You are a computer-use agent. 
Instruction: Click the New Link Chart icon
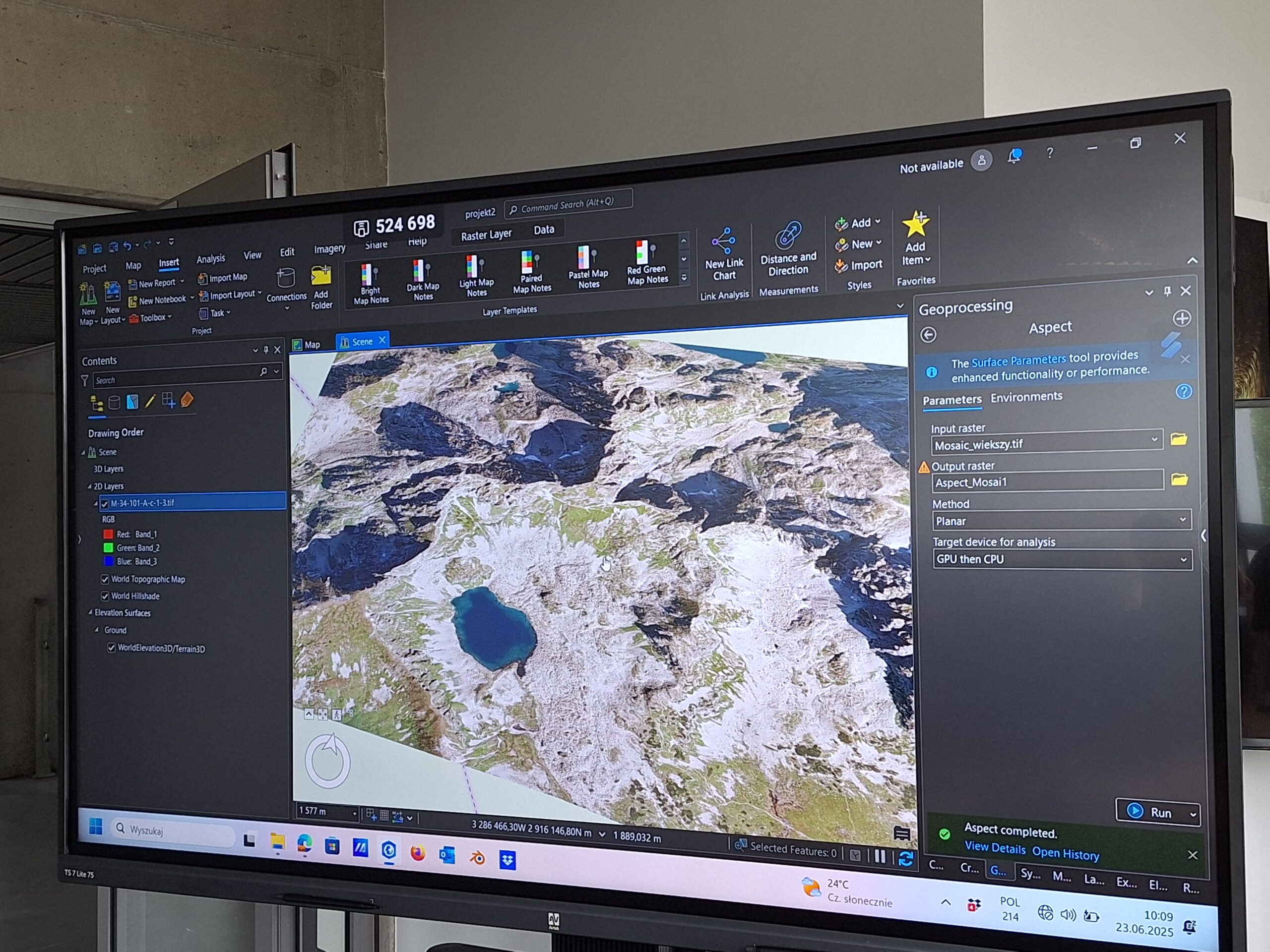[x=723, y=241]
